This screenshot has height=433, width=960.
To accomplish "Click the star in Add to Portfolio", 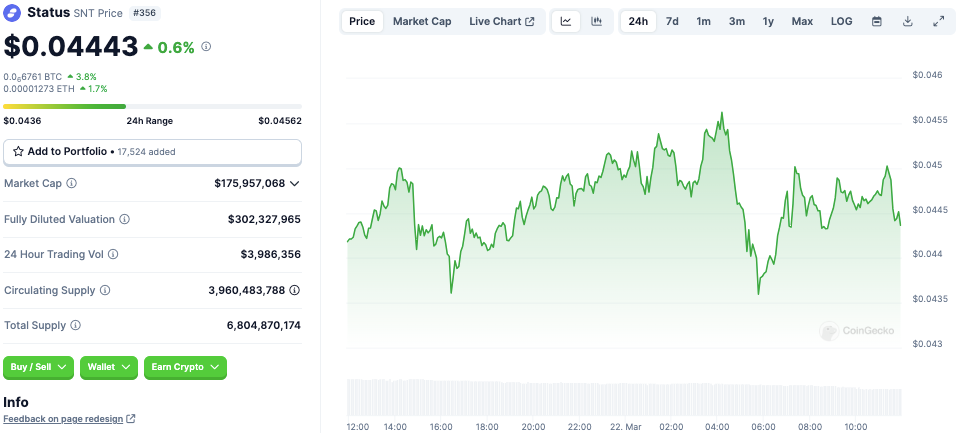I will tap(18, 151).
